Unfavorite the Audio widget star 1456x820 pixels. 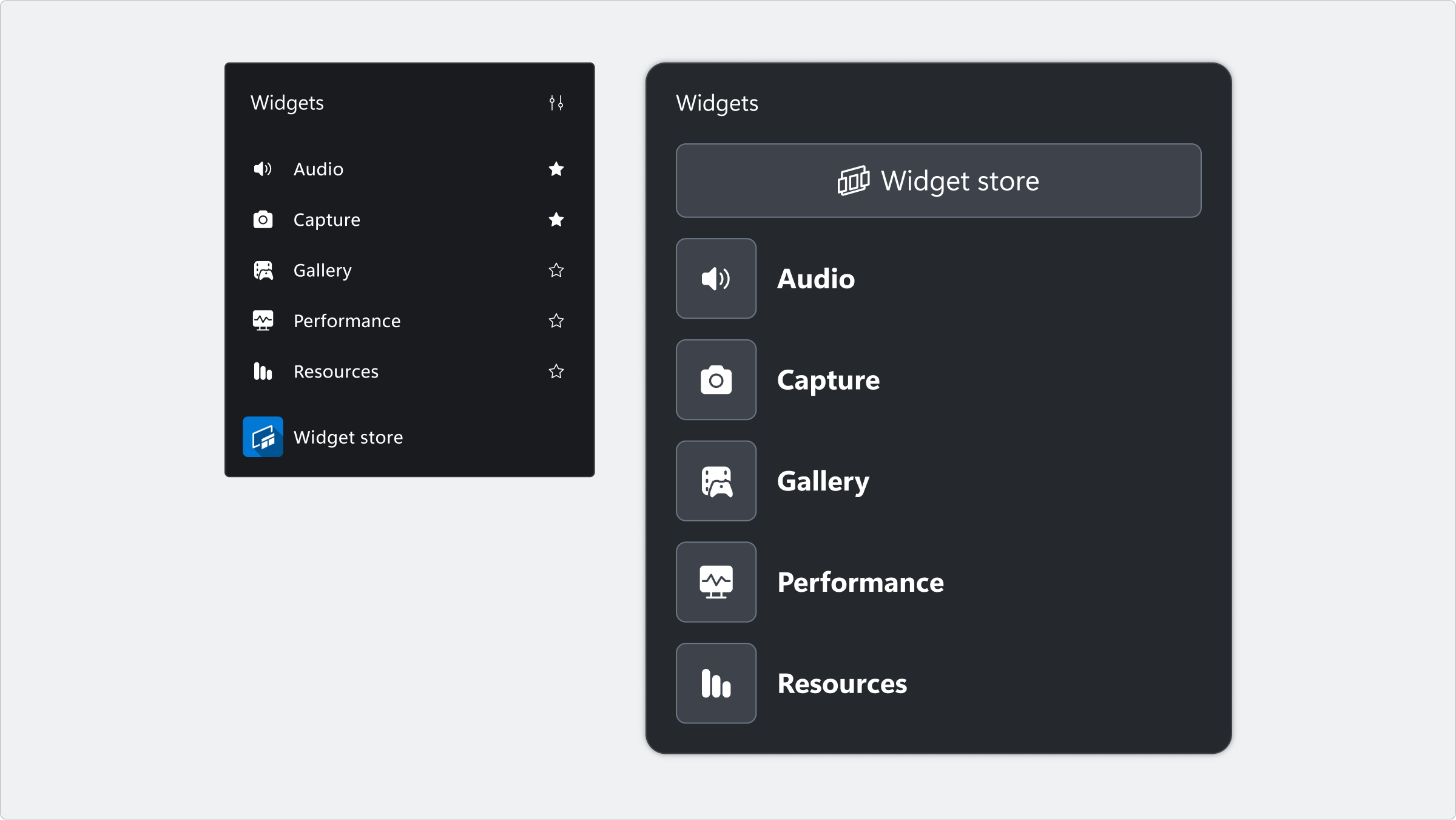556,169
